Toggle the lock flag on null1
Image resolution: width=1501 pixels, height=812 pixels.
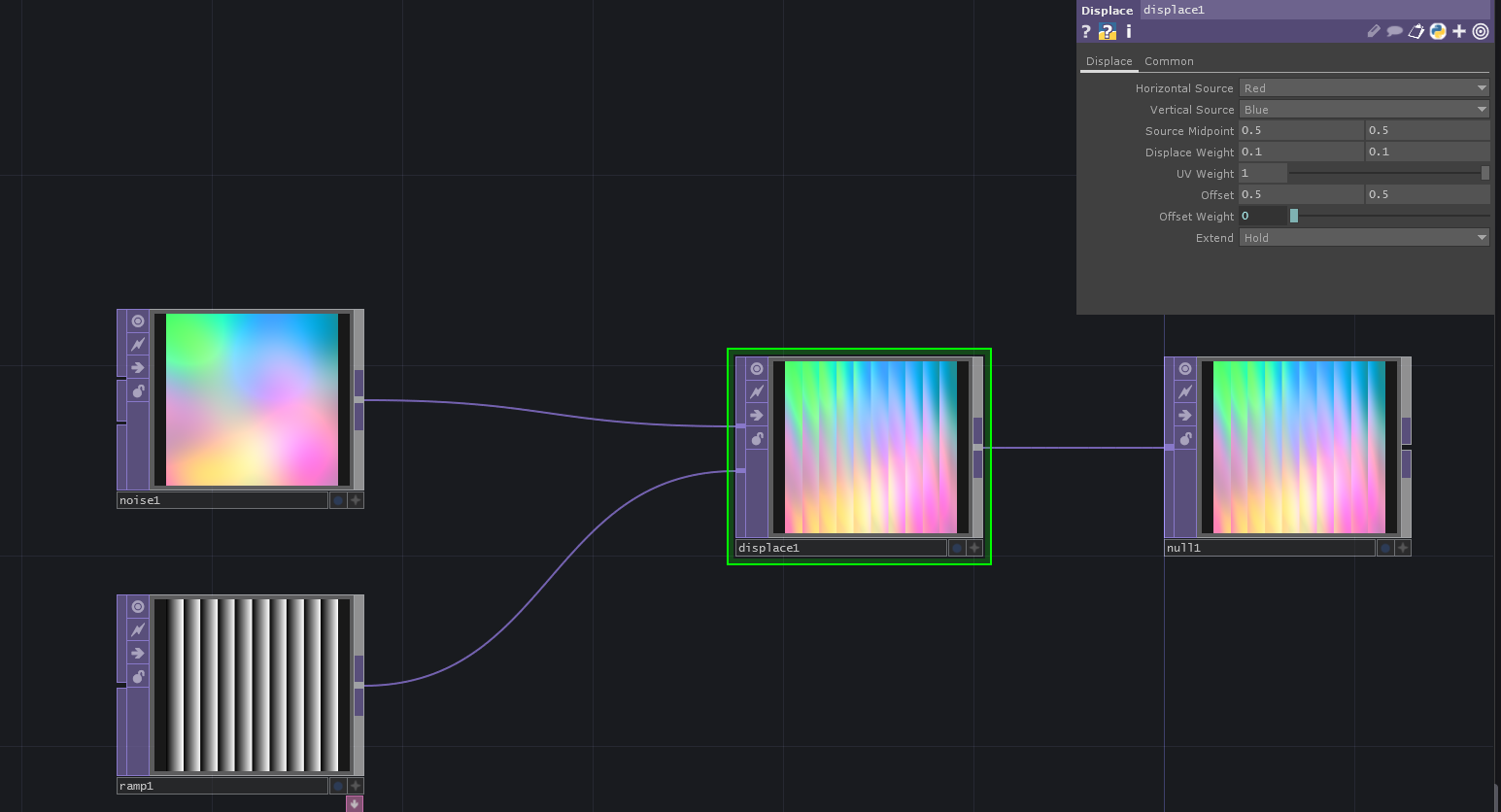(x=1185, y=439)
